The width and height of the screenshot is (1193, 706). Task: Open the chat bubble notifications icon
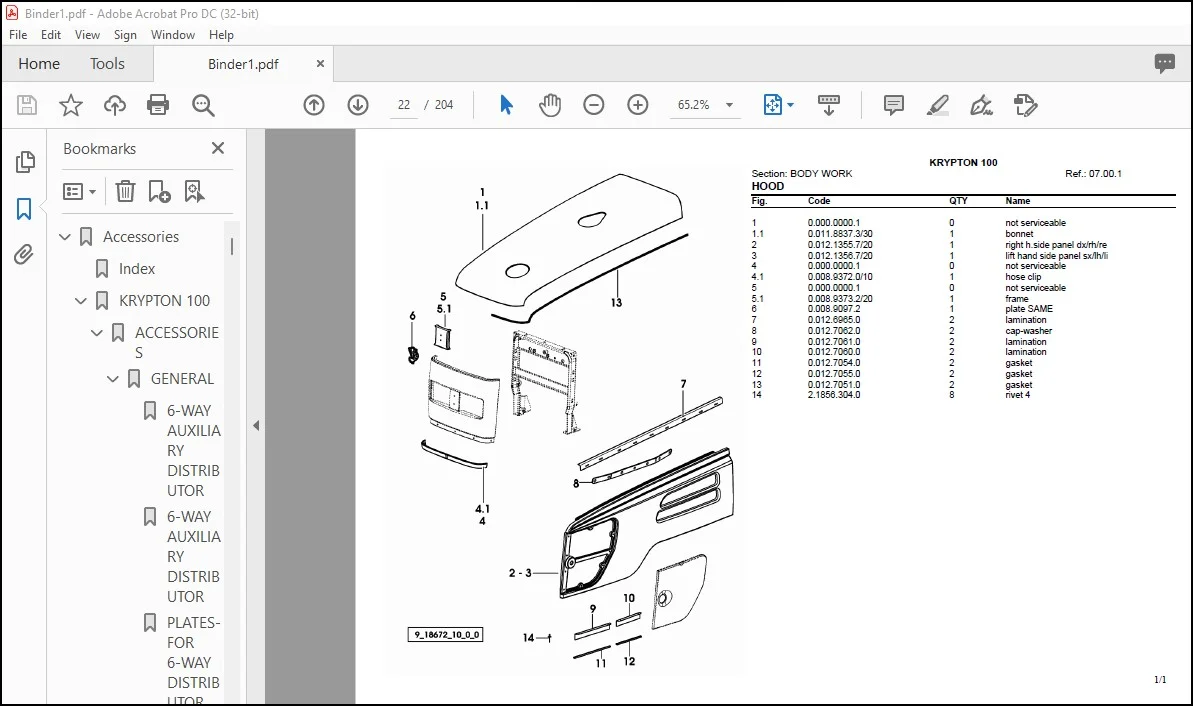[x=1164, y=63]
